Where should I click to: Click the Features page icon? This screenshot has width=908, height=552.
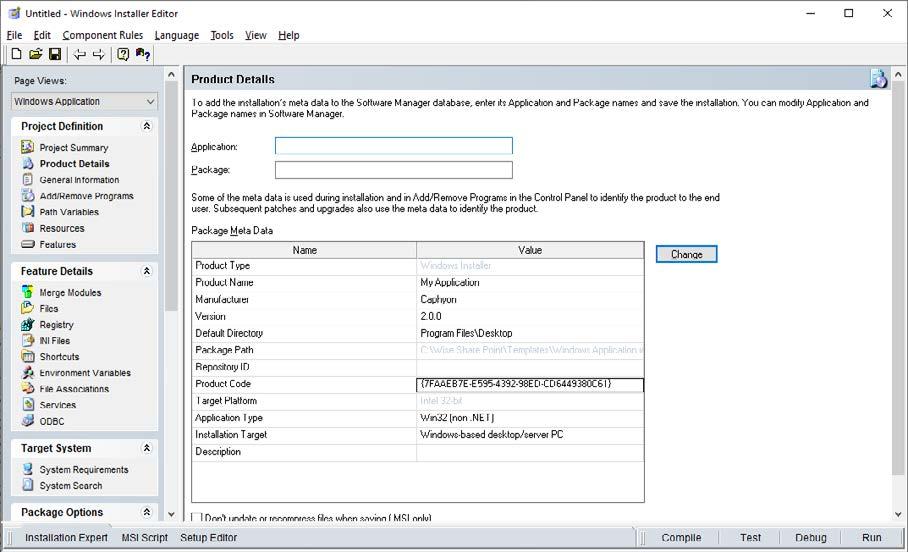(27, 244)
